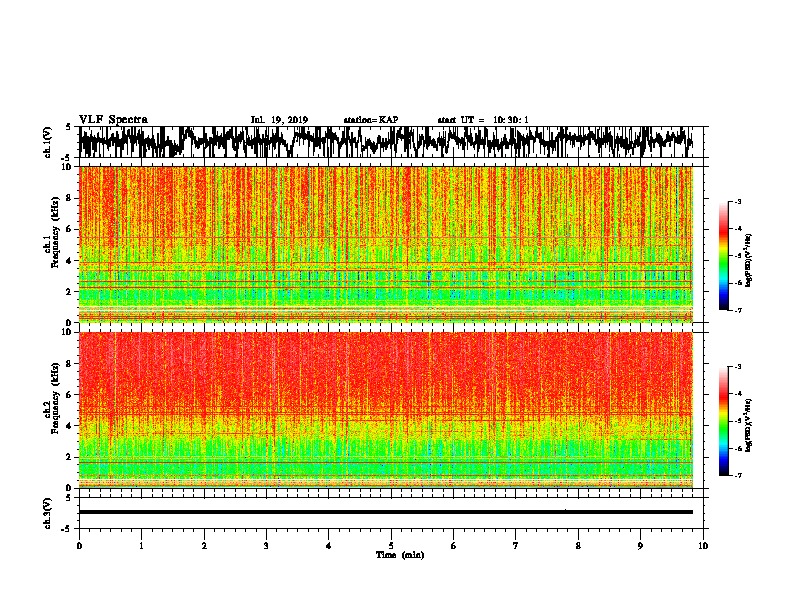Click the time axis tick label "10"

point(703,546)
